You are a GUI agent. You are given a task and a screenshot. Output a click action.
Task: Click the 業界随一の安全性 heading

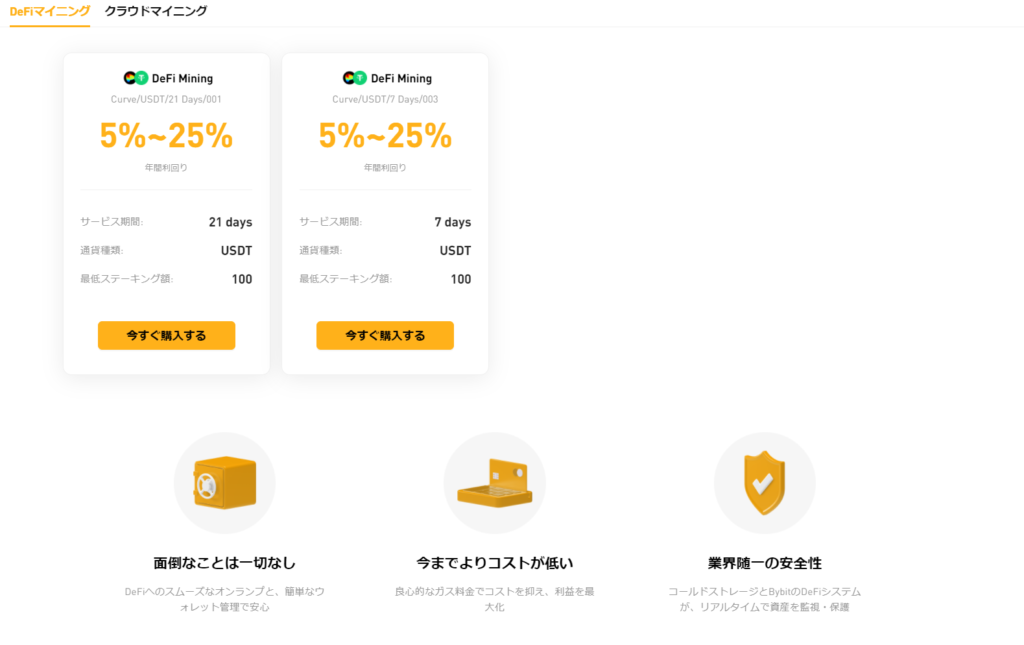click(x=765, y=563)
